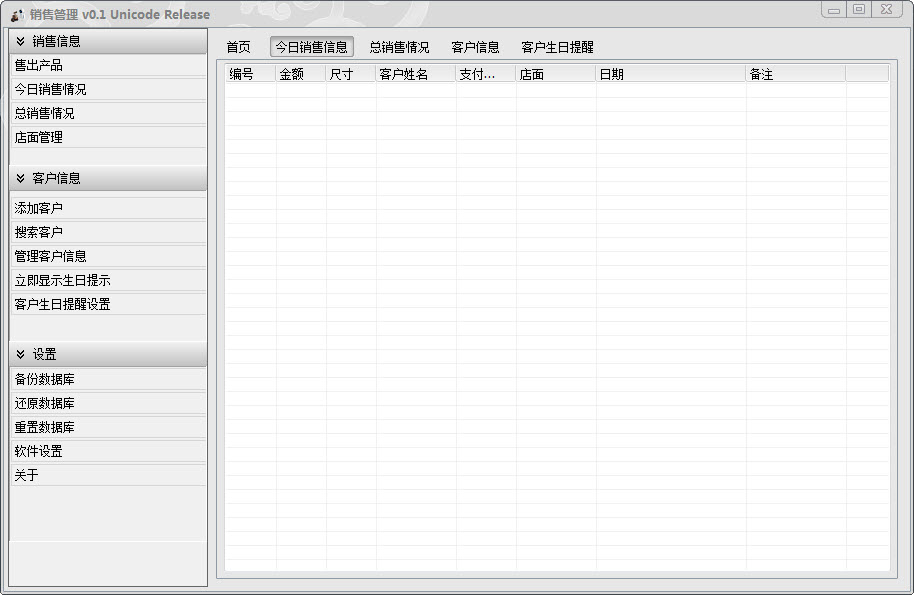Collapse the 销售信息 section chevron
Viewport: 914px width, 595px height.
20,42
